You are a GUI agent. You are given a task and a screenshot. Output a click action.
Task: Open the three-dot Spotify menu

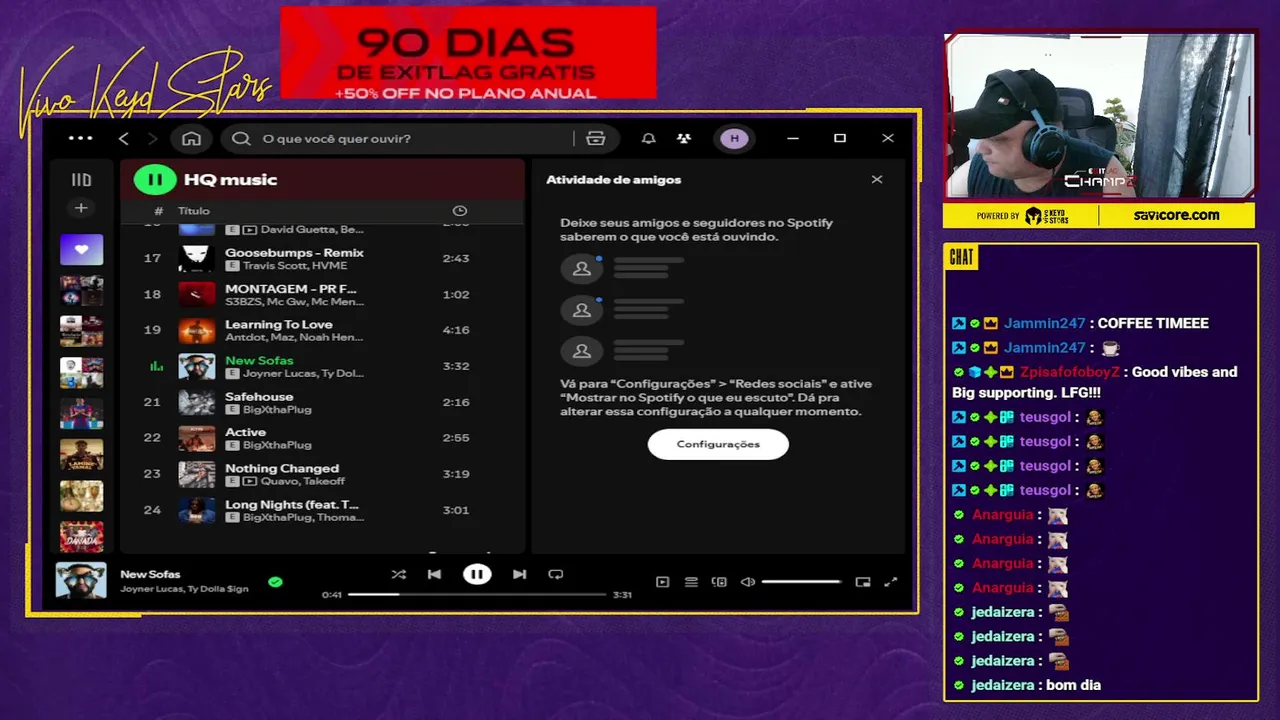click(x=80, y=138)
